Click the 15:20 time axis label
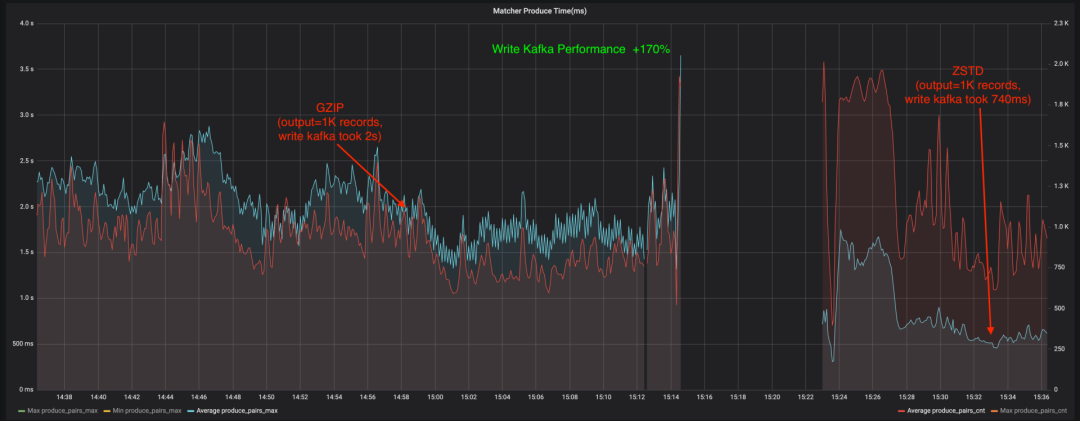 pyautogui.click(x=772, y=398)
